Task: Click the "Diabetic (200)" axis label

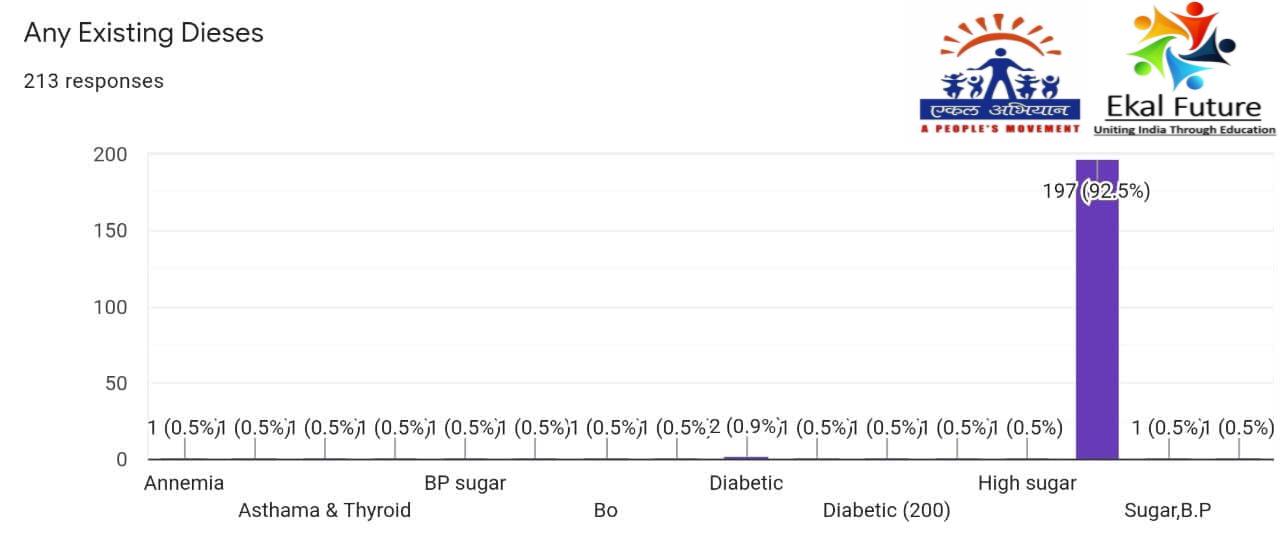Action: [x=886, y=511]
